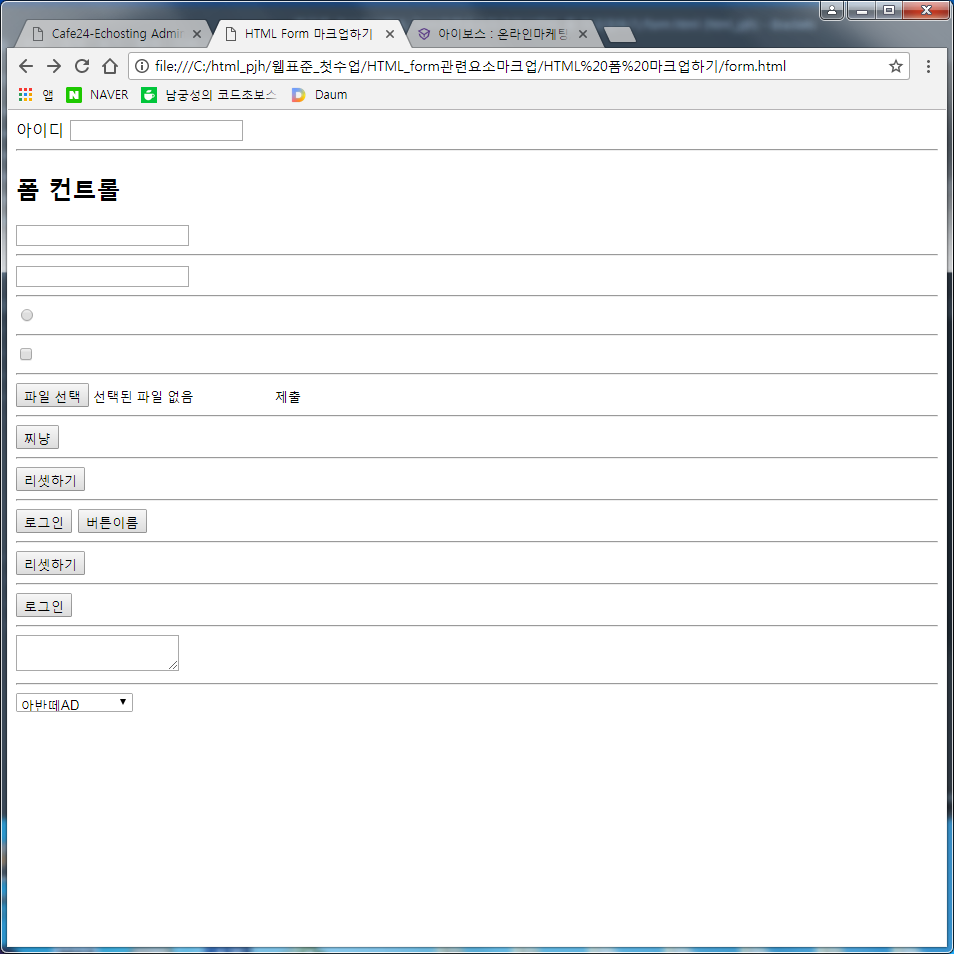Go back using the browser back arrow
Screen dimensions: 954x954
[x=26, y=66]
